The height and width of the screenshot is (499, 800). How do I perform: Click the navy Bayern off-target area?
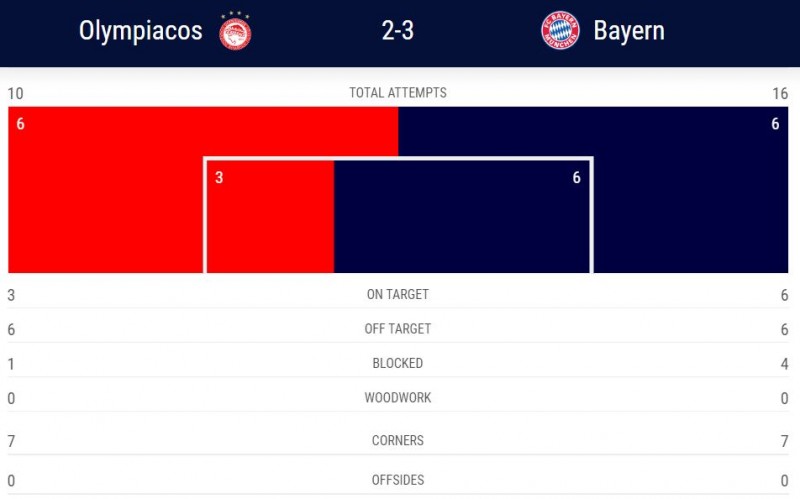(691, 189)
